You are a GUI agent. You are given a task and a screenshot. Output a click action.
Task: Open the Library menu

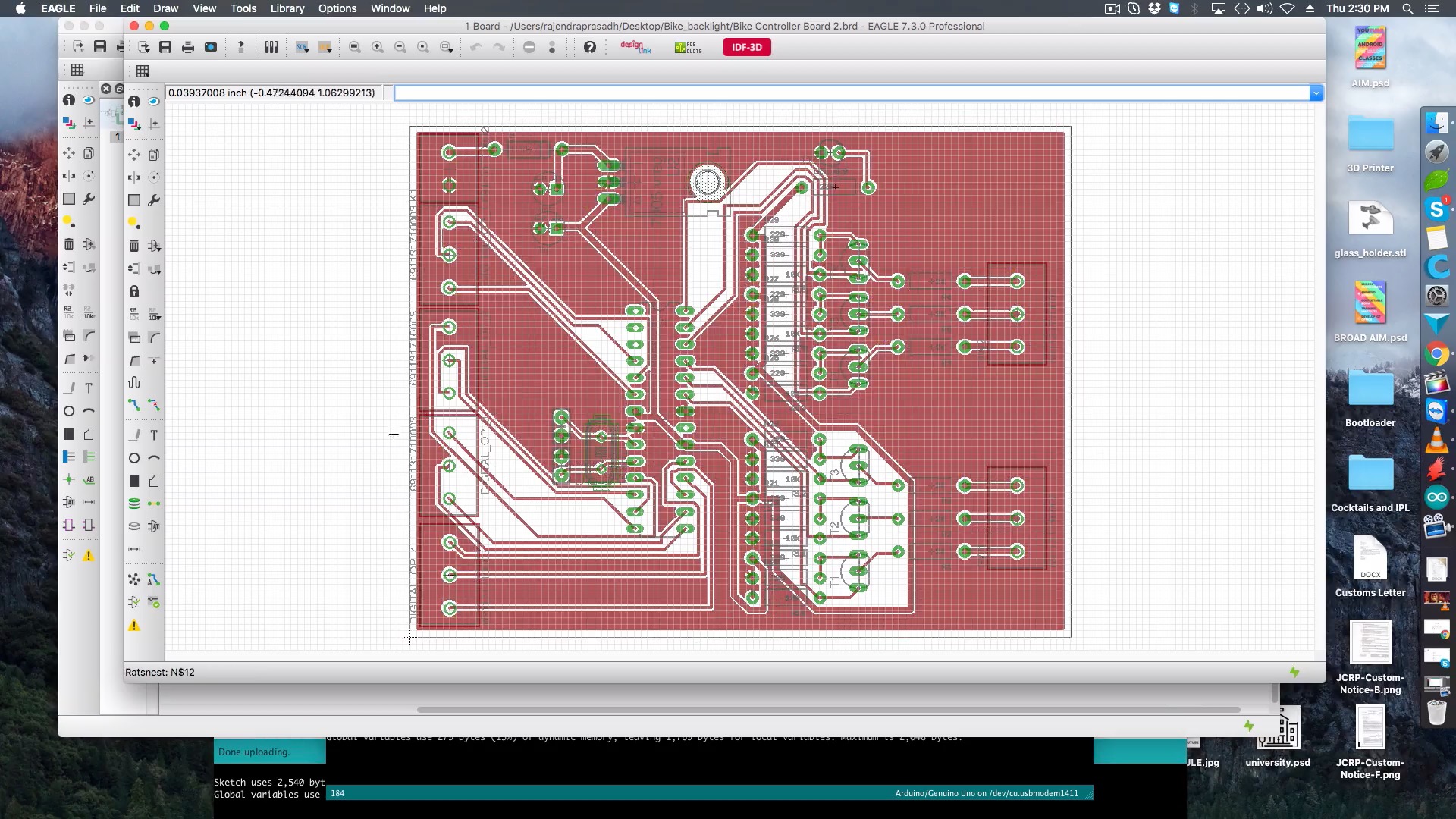point(287,8)
